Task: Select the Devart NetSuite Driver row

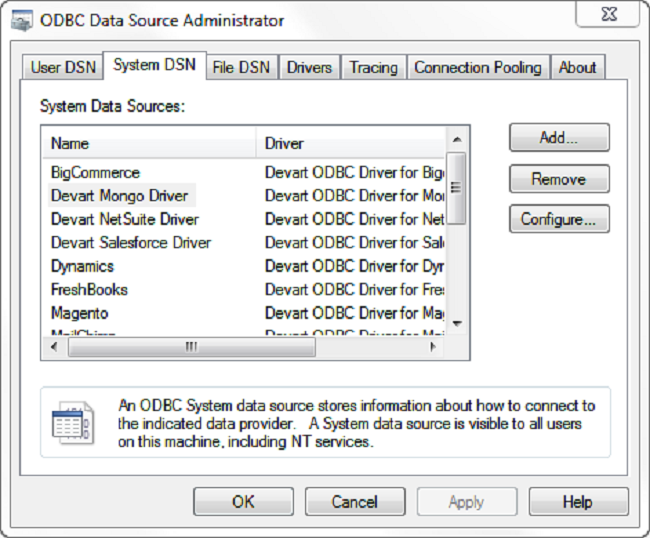Action: click(x=125, y=219)
